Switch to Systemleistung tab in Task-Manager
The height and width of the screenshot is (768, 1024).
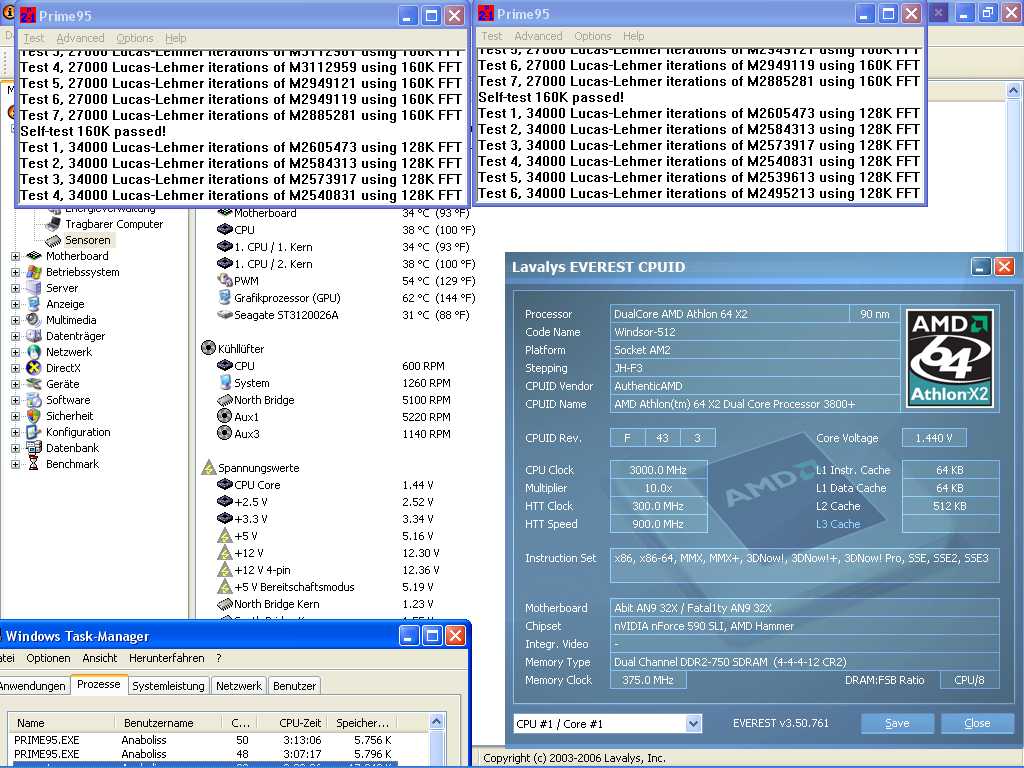click(x=168, y=686)
